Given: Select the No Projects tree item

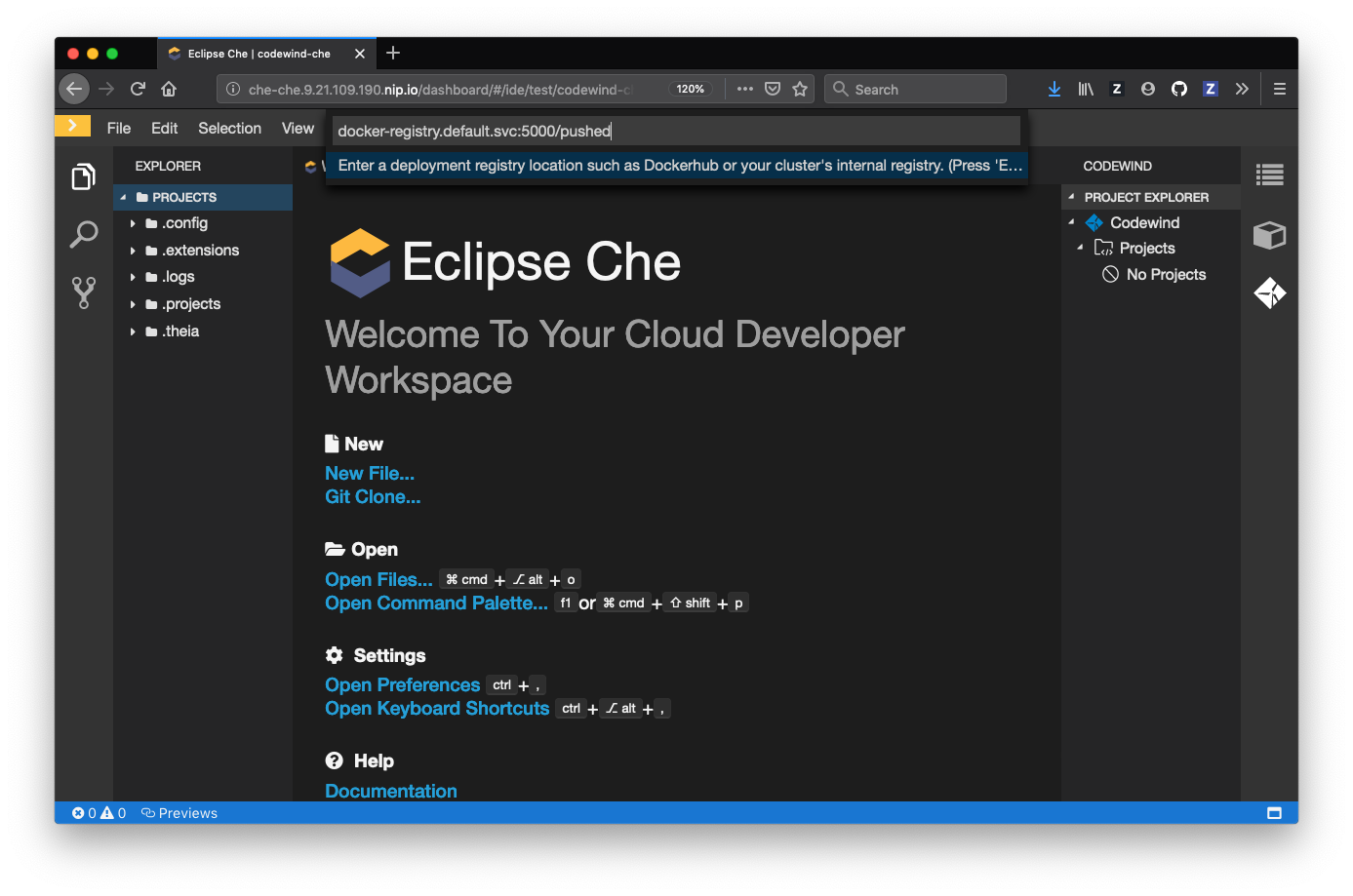Looking at the screenshot, I should click(x=1154, y=274).
